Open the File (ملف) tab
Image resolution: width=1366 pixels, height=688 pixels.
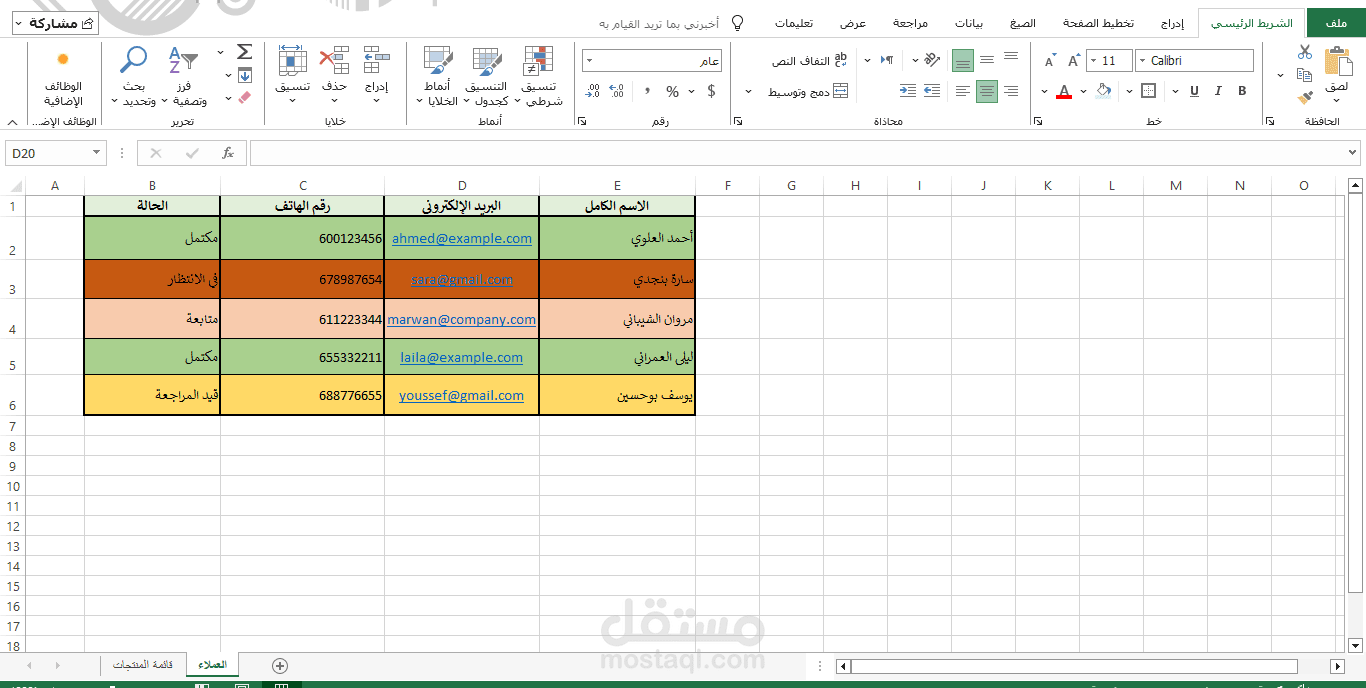coord(1335,23)
